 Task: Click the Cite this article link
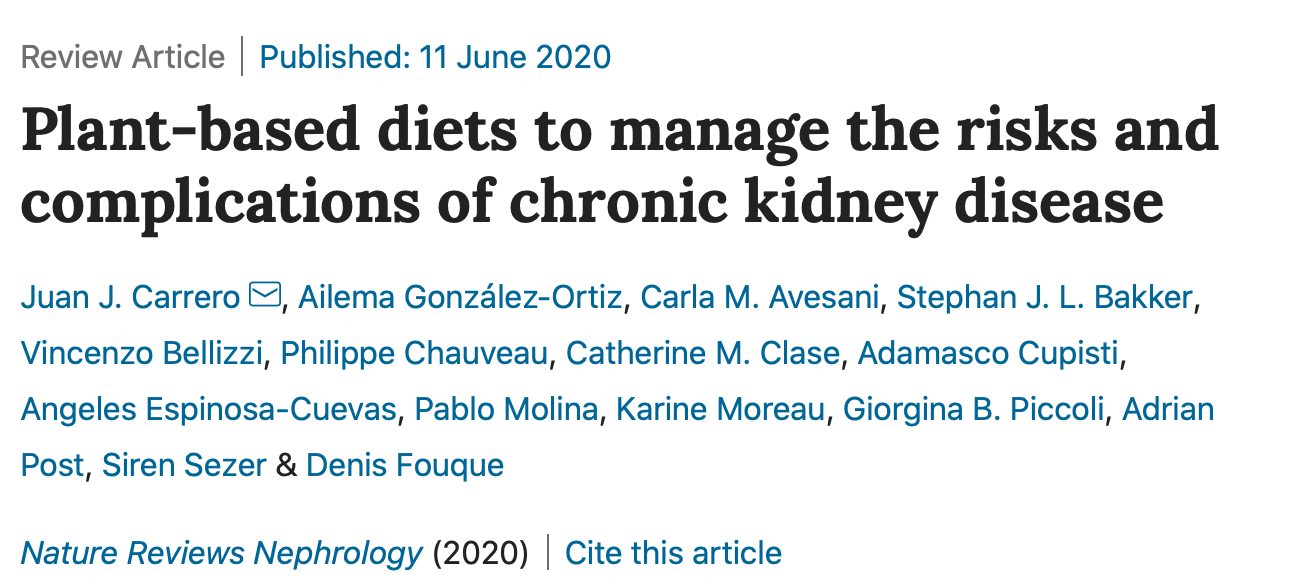[x=673, y=553]
